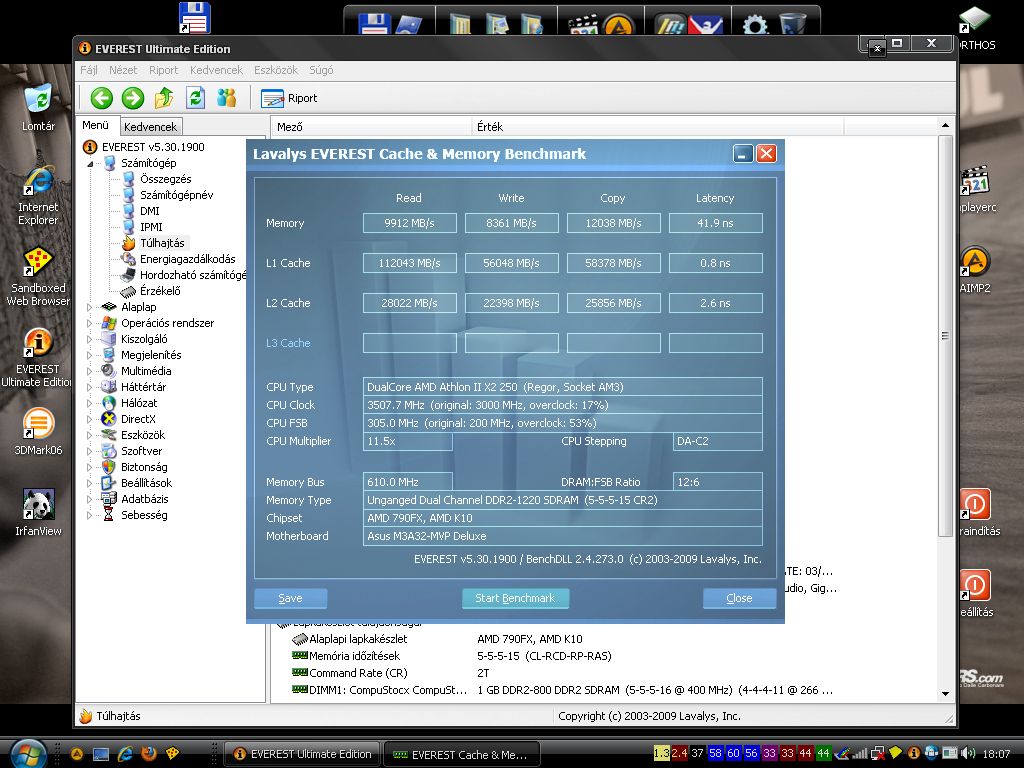Viewport: 1024px width, 768px height.
Task: Expand the Háttértár tree node
Action: 90,387
